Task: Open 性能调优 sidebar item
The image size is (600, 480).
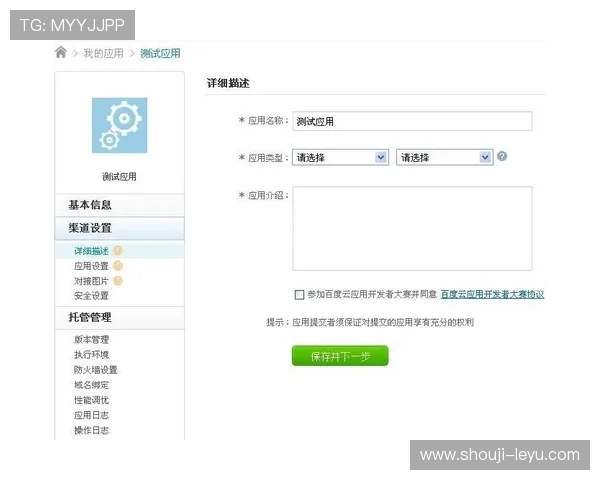Action: (91, 400)
